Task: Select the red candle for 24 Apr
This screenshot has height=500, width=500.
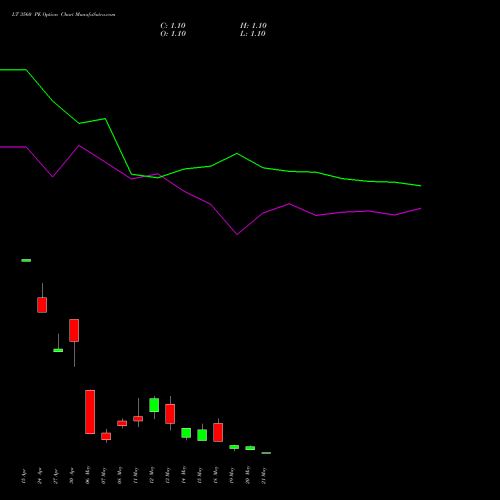Action: click(42, 305)
